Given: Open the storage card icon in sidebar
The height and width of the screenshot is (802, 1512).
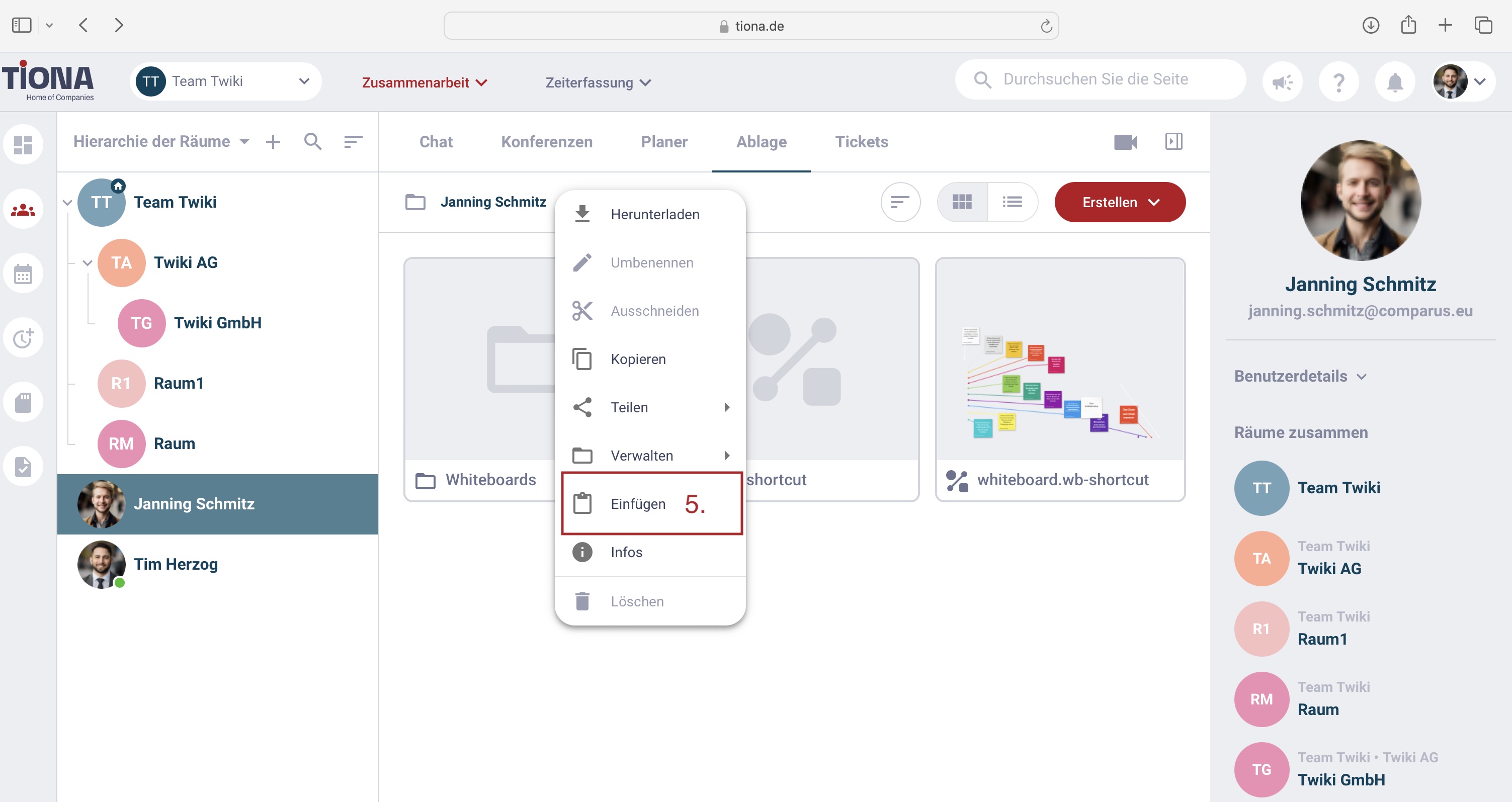Looking at the screenshot, I should click(23, 402).
